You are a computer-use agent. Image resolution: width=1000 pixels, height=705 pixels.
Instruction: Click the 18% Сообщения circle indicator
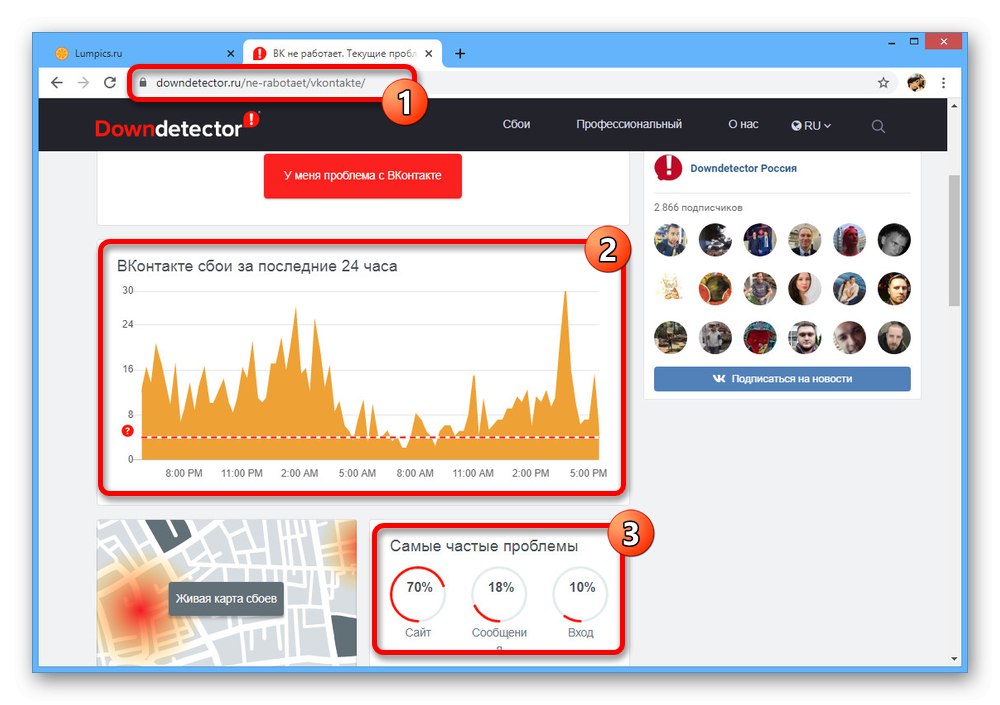[499, 594]
